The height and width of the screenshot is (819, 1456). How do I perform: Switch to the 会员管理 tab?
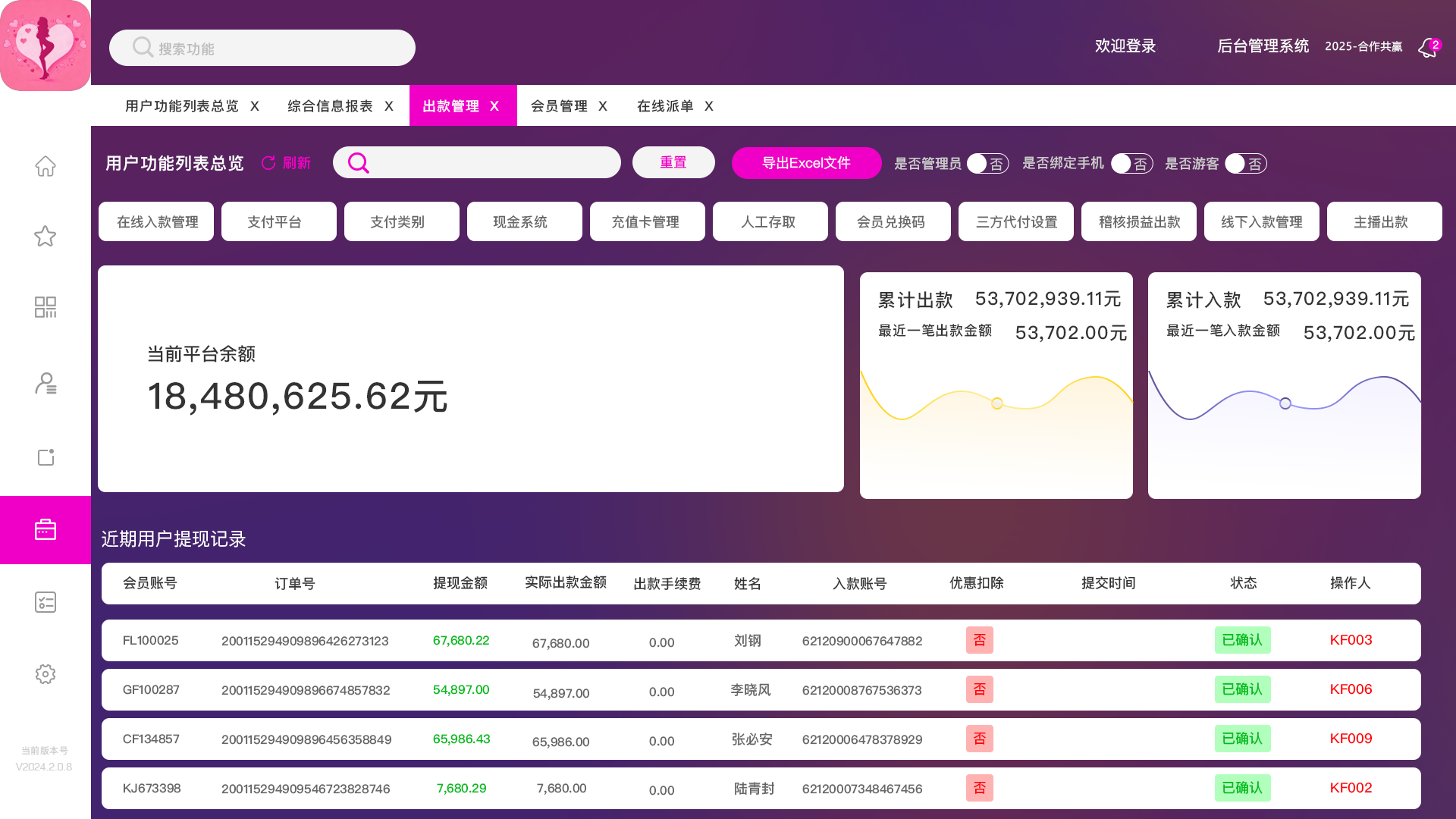559,106
